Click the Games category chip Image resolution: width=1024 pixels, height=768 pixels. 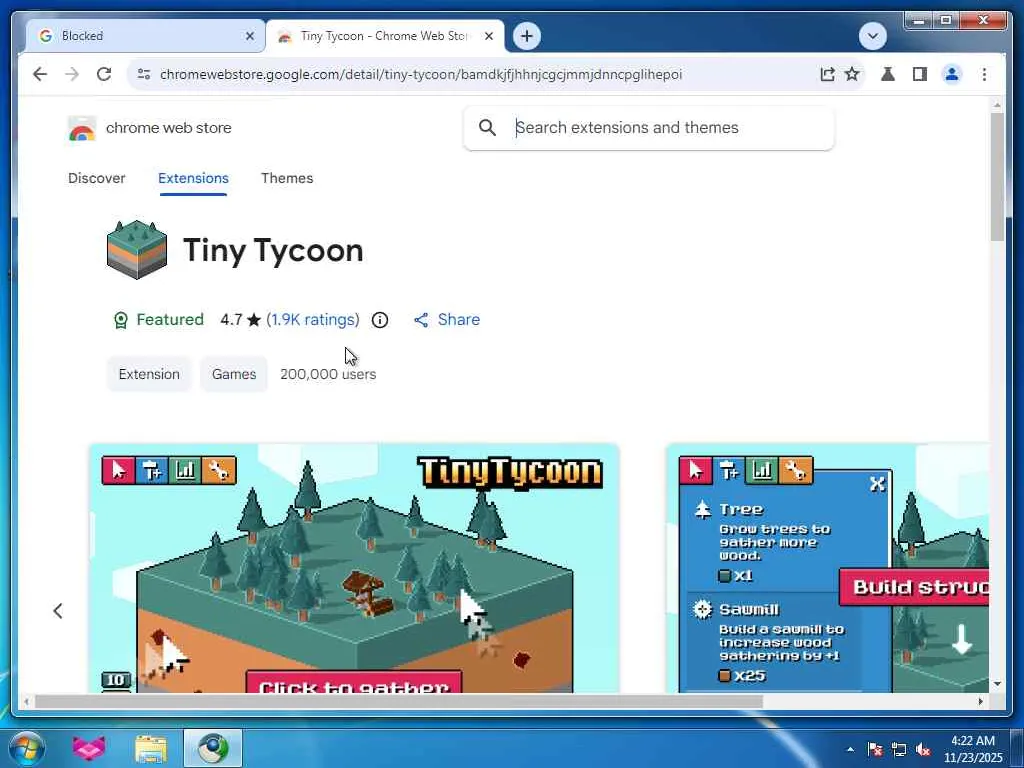(x=234, y=374)
